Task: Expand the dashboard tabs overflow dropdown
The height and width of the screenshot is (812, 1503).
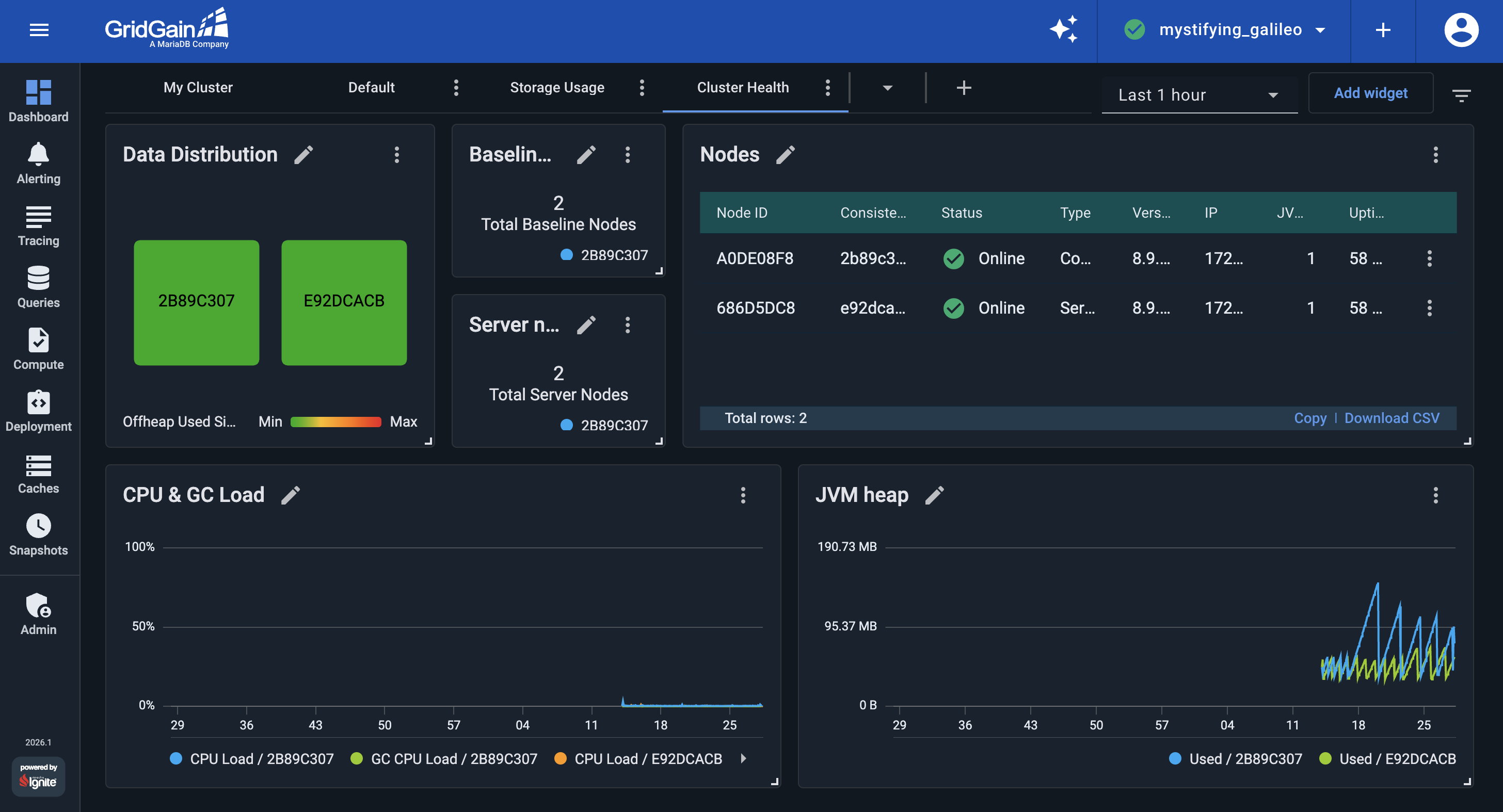Action: click(x=887, y=88)
